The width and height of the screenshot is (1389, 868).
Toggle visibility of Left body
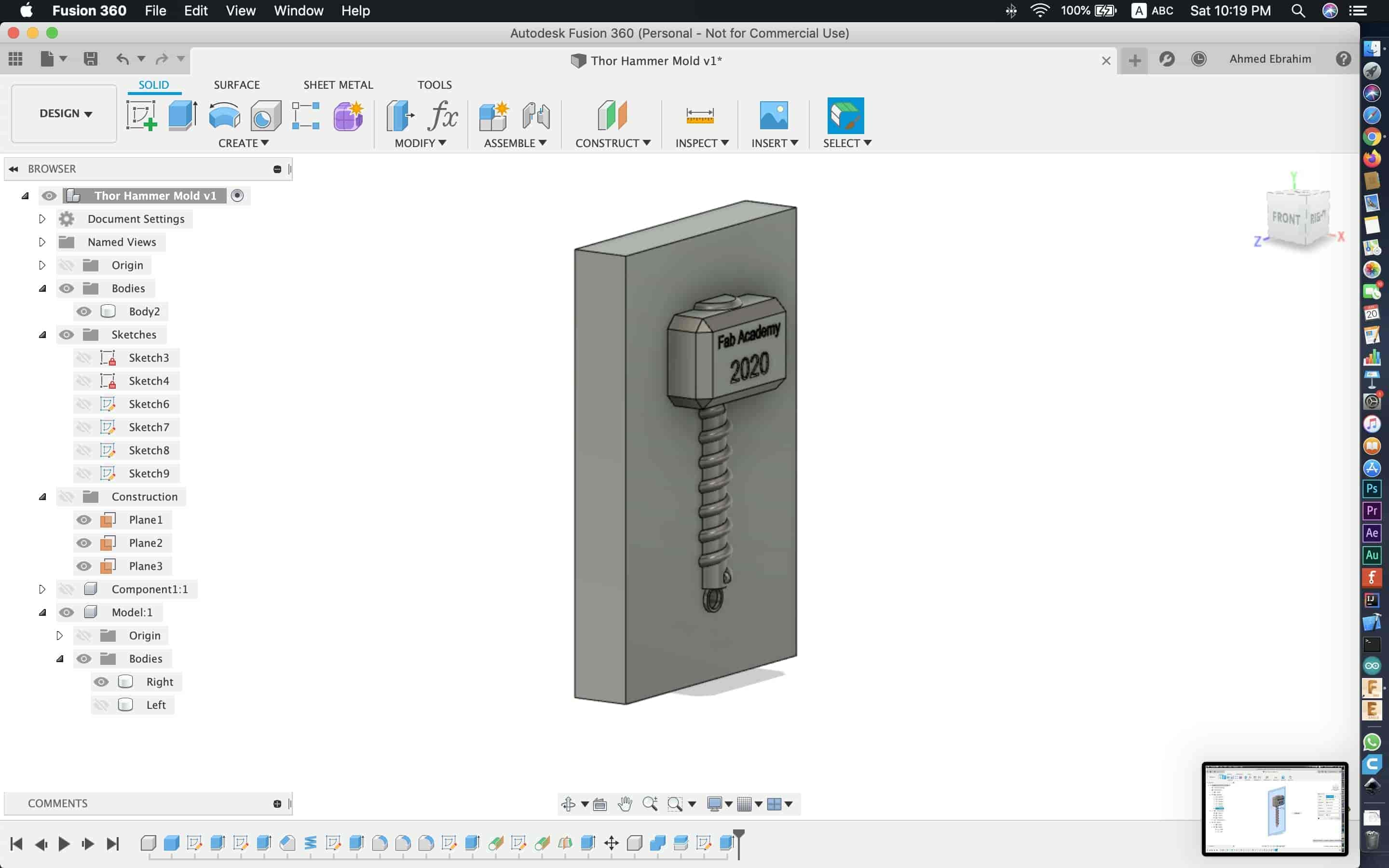coord(100,705)
